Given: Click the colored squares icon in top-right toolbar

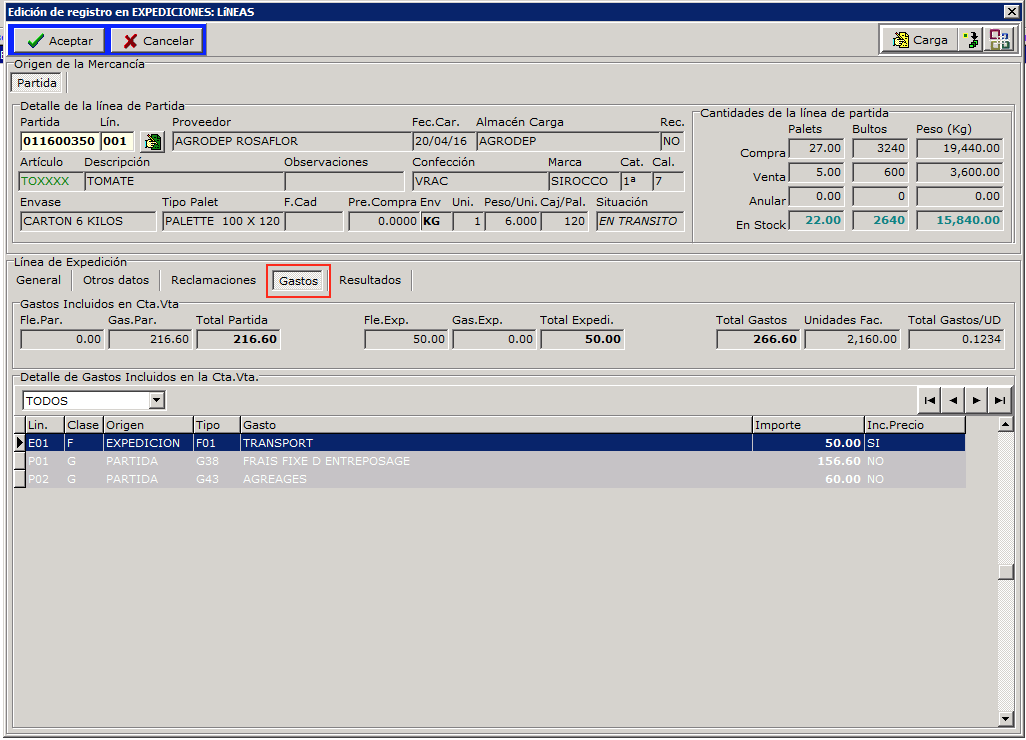Looking at the screenshot, I should pyautogui.click(x=999, y=40).
